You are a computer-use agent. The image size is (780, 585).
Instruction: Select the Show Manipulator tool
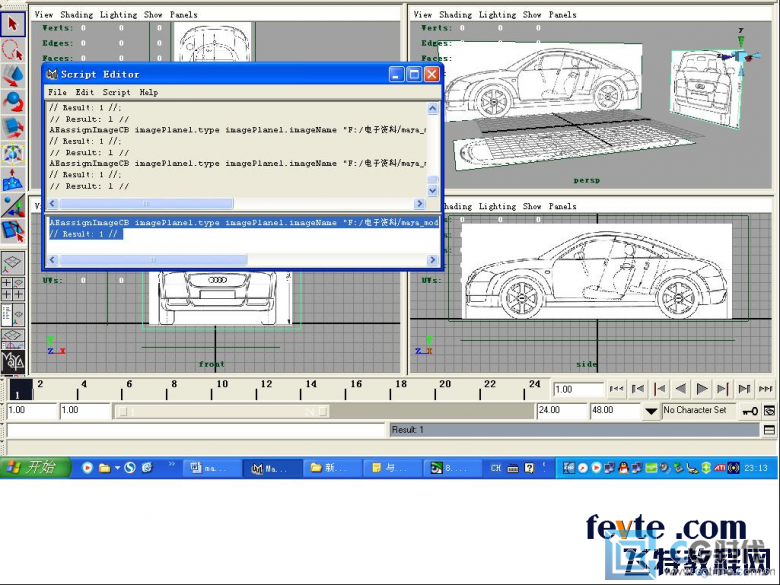click(x=13, y=205)
